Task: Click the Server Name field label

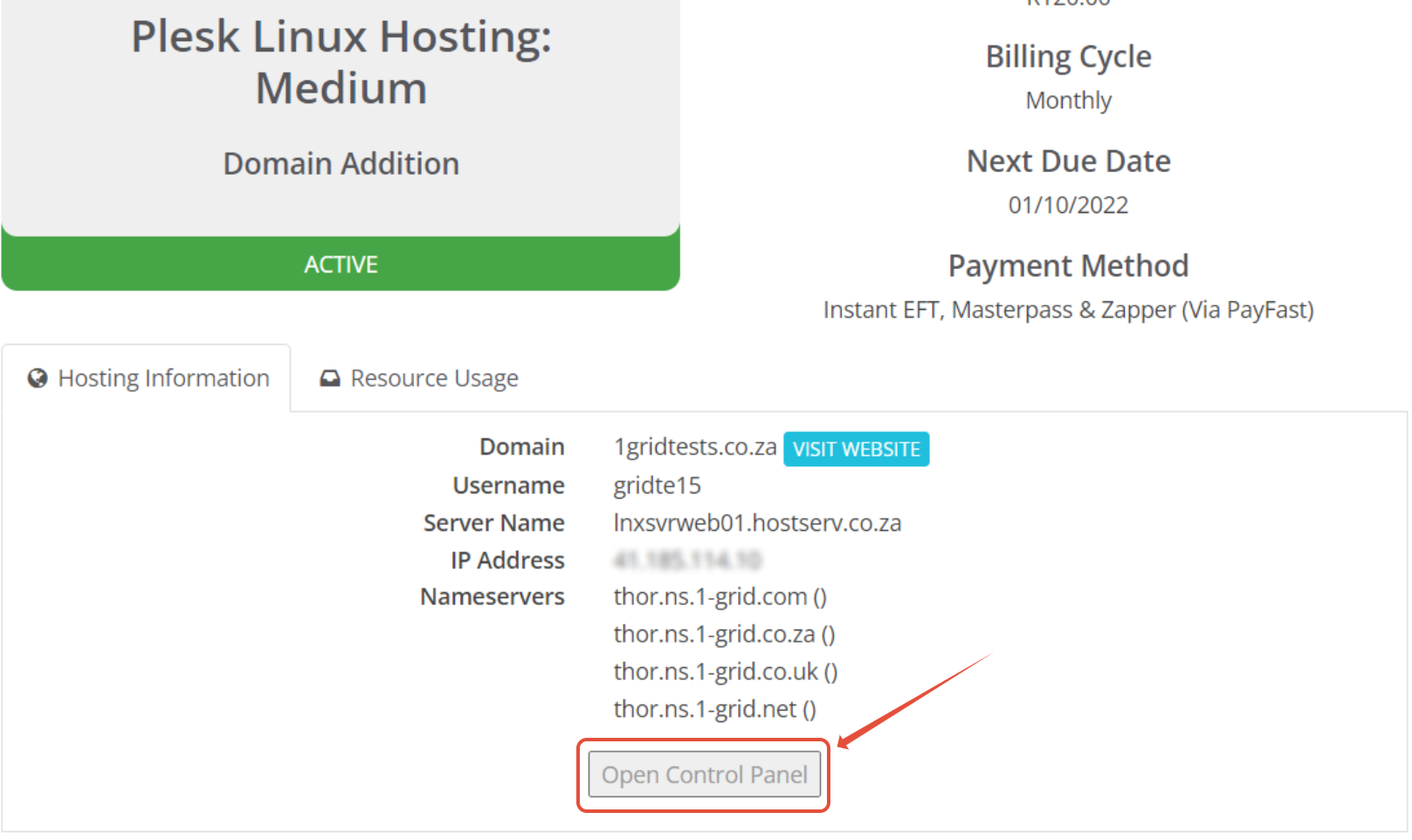Action: (x=493, y=523)
